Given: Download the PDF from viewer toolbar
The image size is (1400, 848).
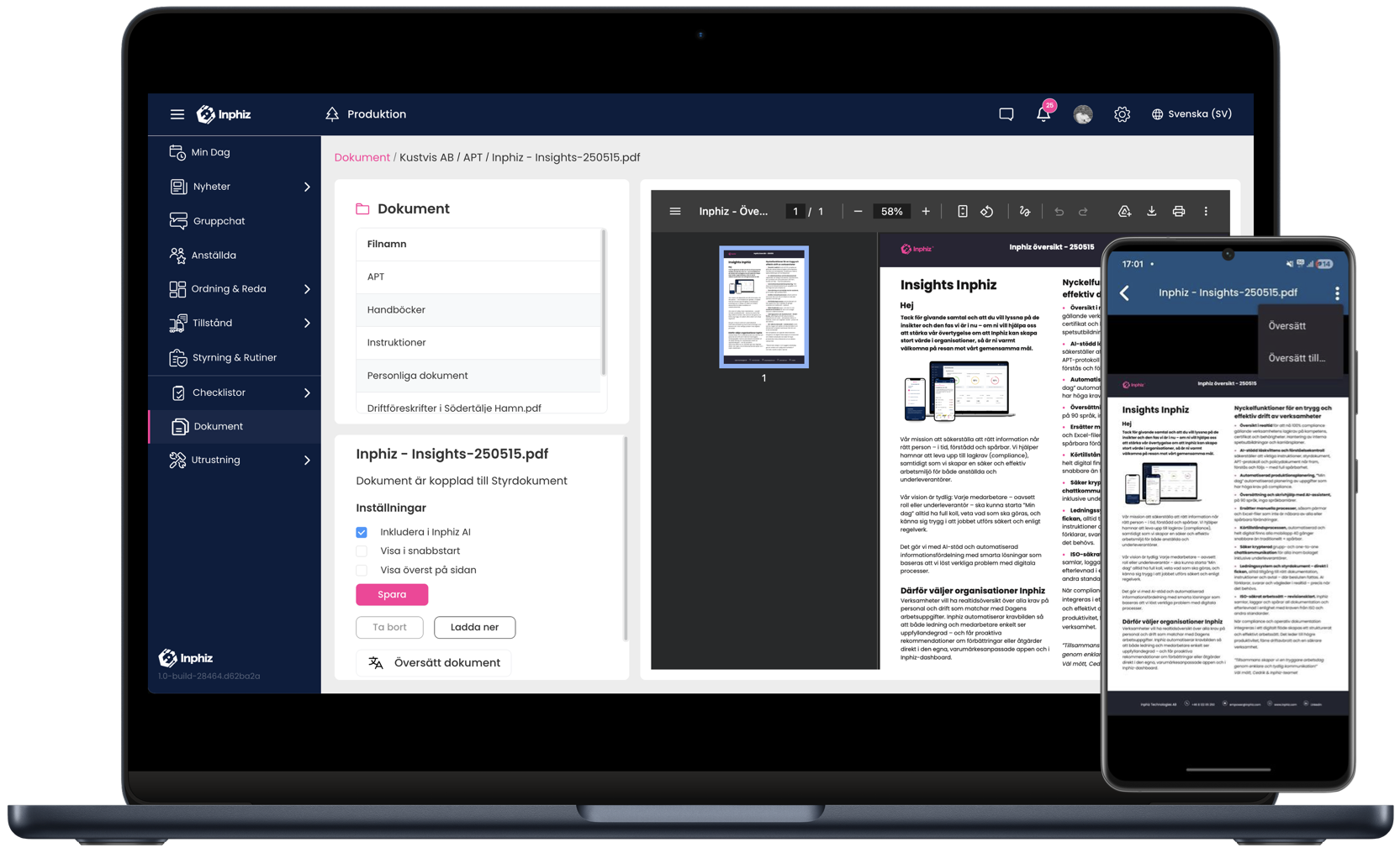Looking at the screenshot, I should 1151,212.
